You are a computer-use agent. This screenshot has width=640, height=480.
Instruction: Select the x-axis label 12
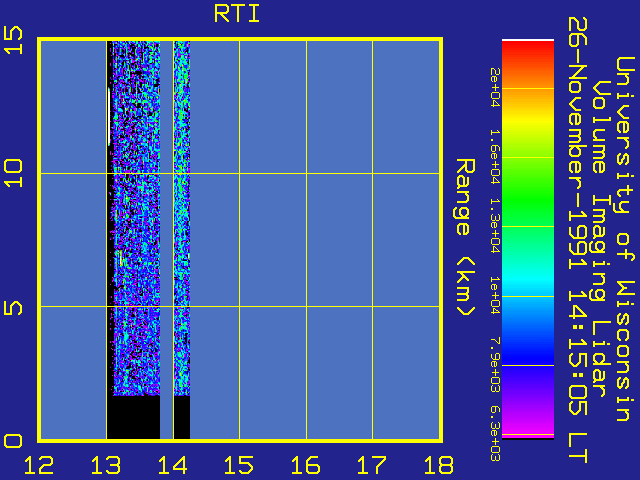tap(39, 465)
